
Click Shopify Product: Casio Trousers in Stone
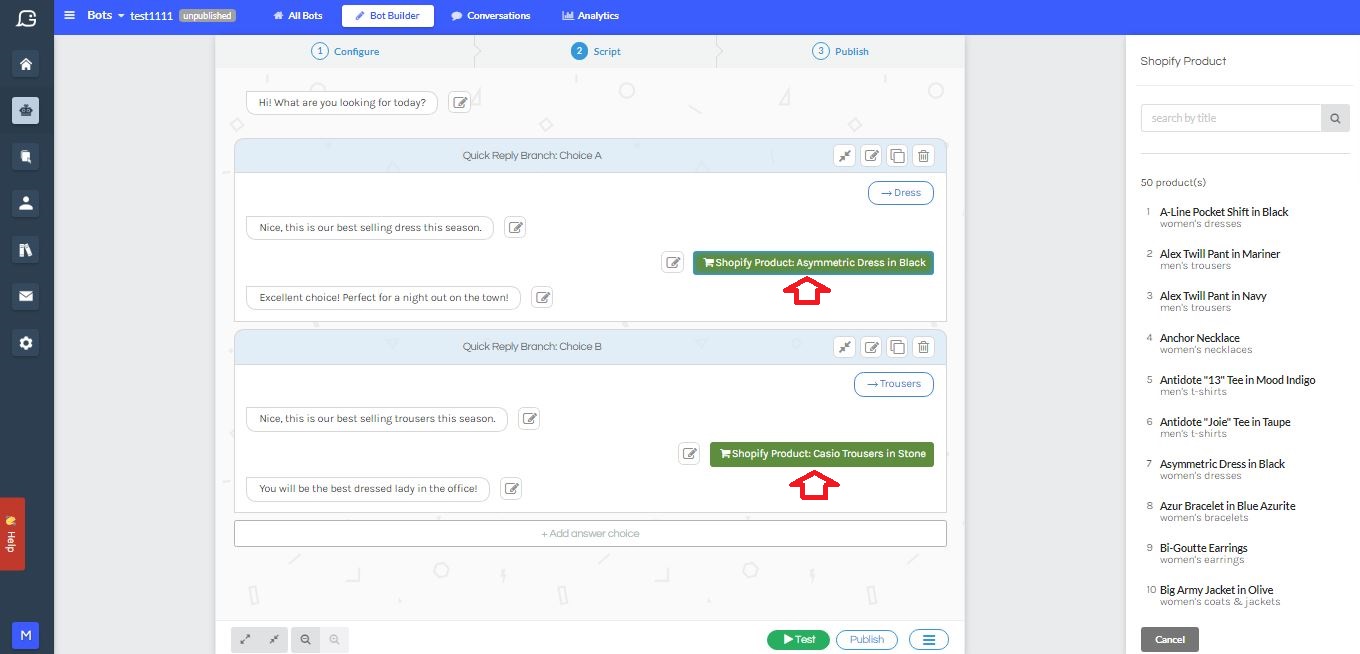coord(822,454)
